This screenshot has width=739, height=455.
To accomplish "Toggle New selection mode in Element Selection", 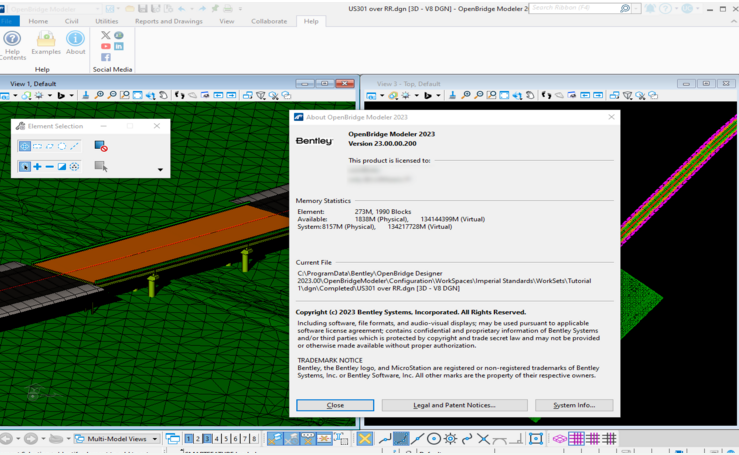I will pyautogui.click(x=25, y=166).
